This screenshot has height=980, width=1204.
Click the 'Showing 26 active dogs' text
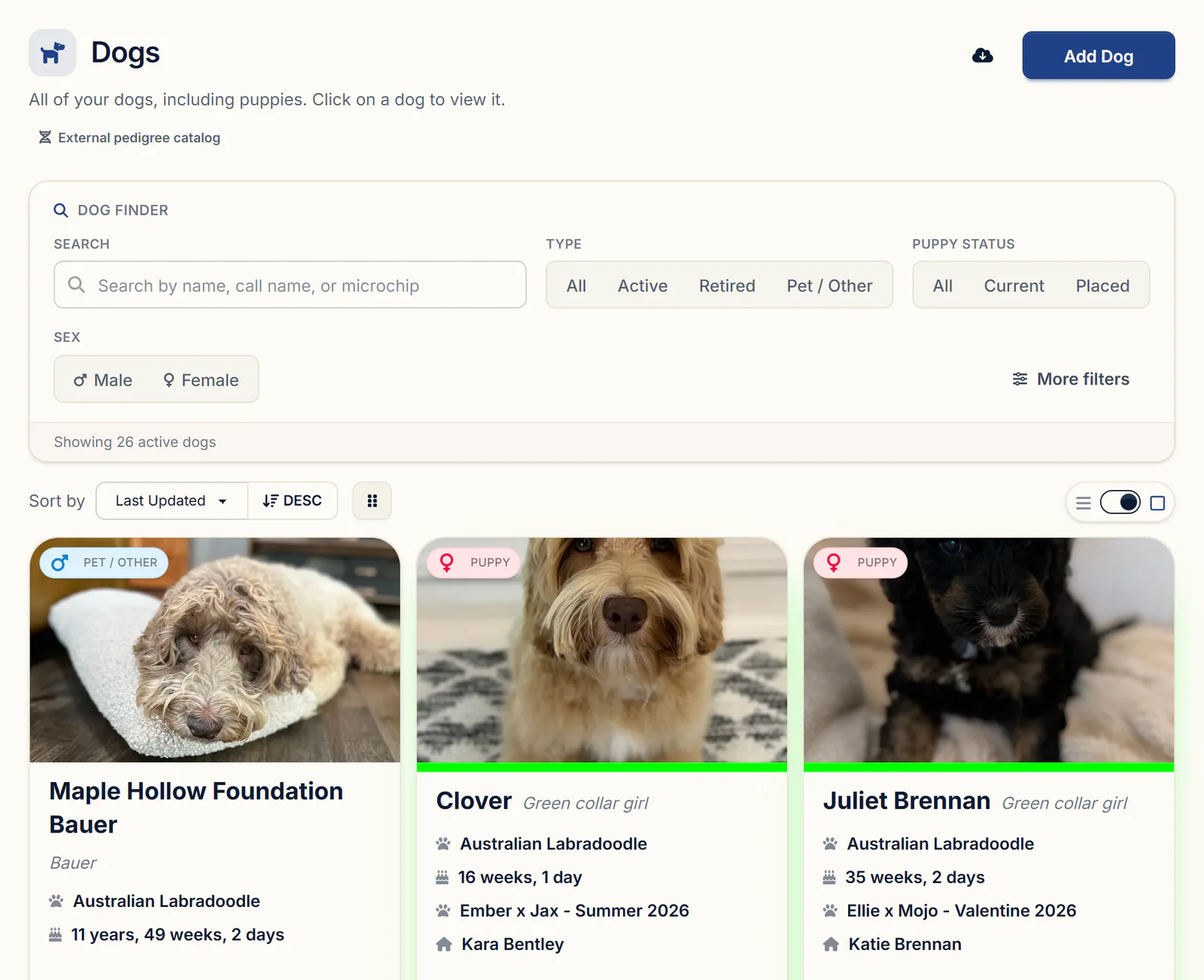[135, 442]
